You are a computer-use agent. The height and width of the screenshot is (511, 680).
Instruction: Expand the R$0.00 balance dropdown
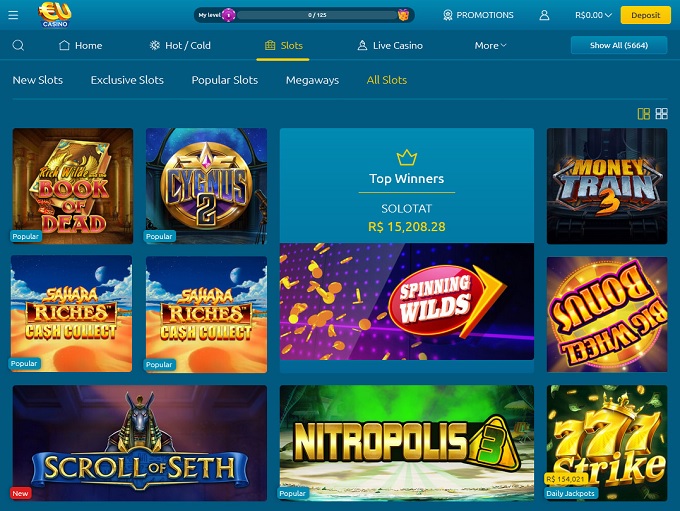coord(593,15)
